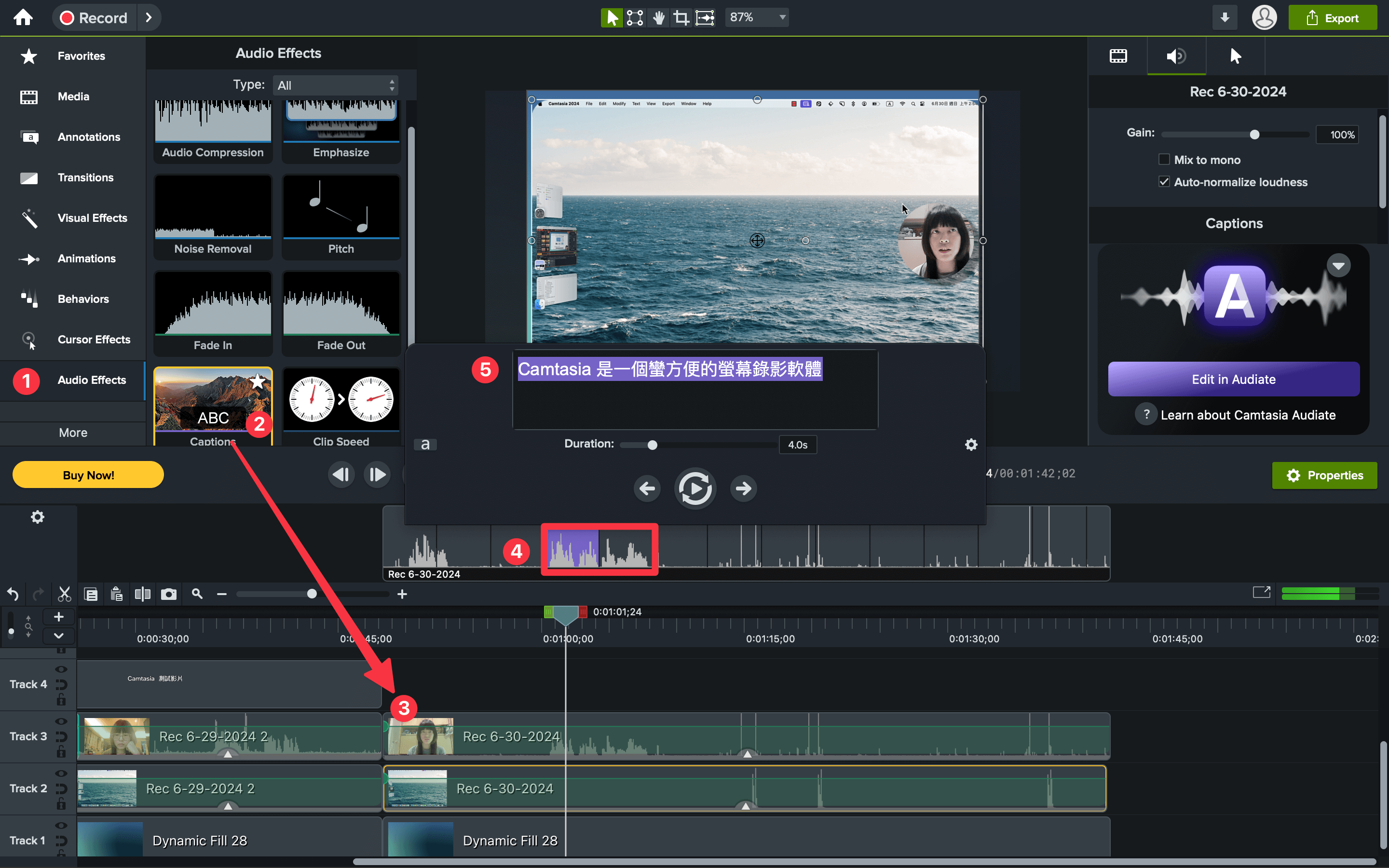Toggle the Properties panel button
Screen dimensions: 1389x868
pyautogui.click(x=1324, y=475)
